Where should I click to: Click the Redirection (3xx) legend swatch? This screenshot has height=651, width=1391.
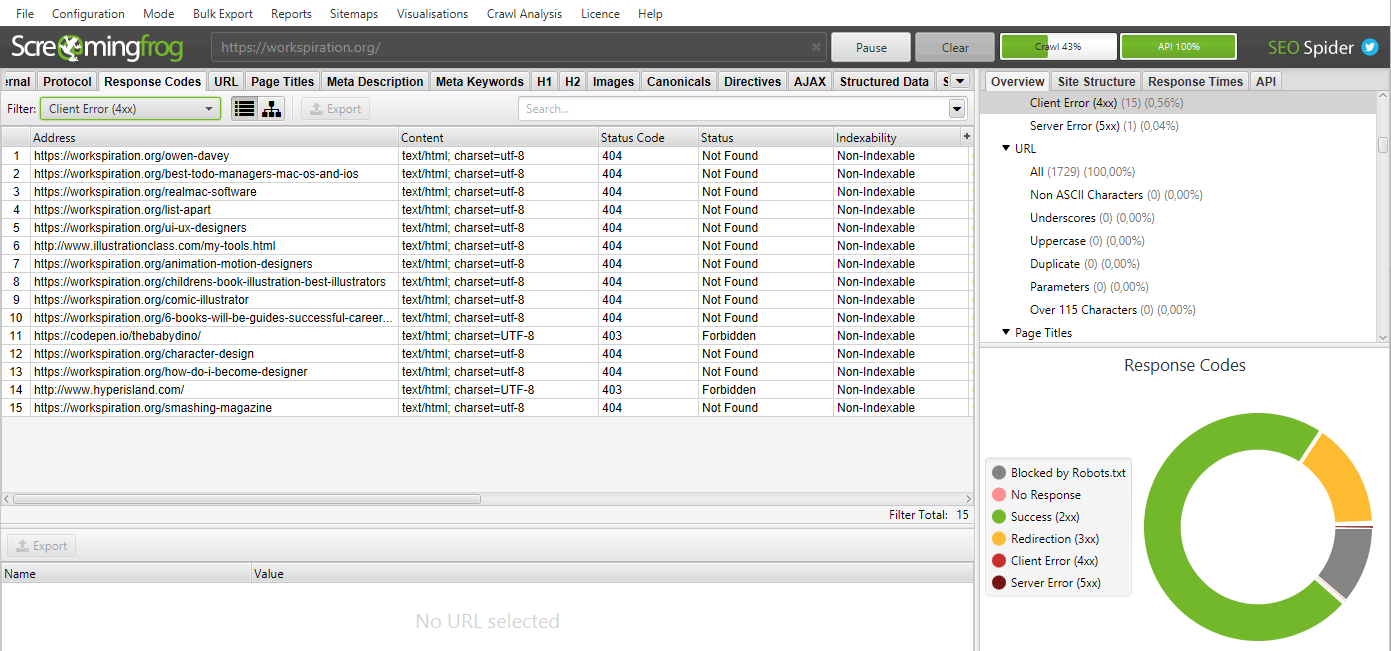click(998, 539)
